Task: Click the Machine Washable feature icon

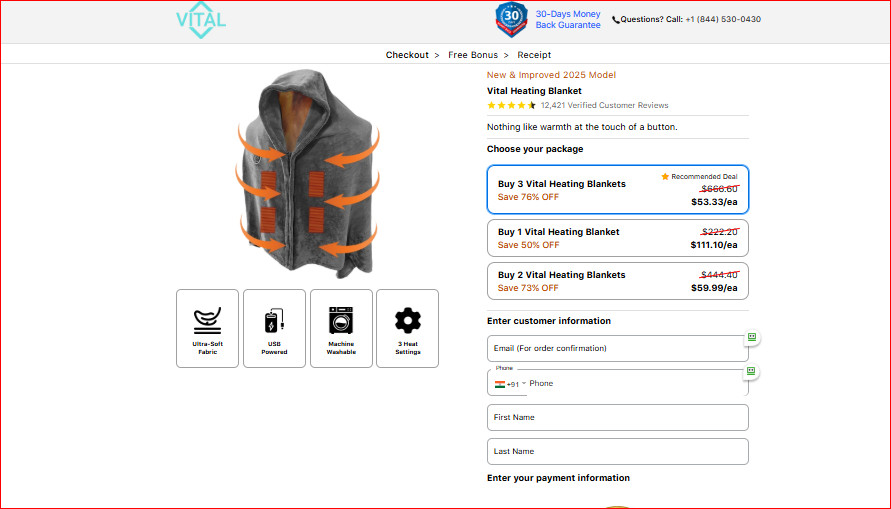Action: (341, 321)
